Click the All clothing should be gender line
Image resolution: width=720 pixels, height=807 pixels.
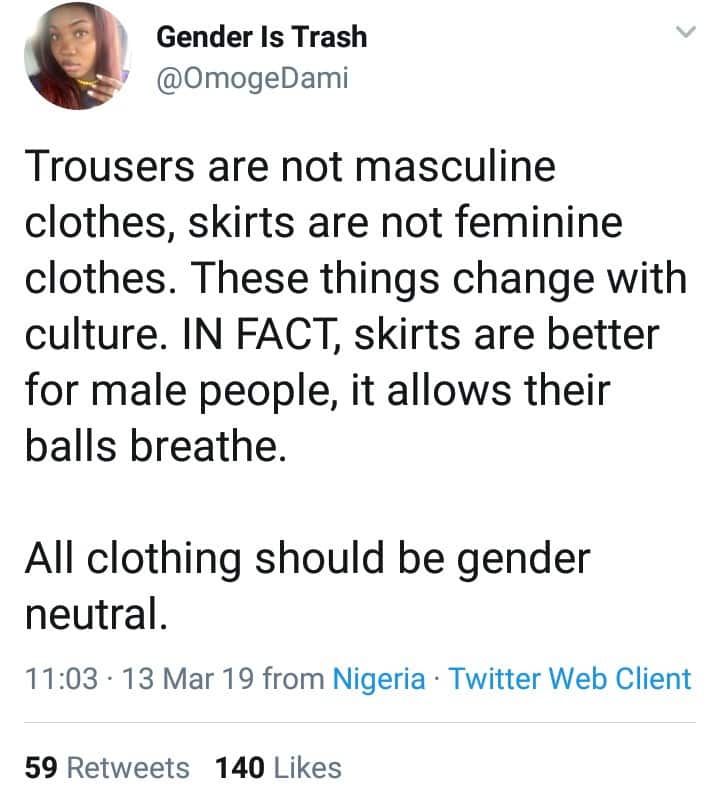pos(306,558)
